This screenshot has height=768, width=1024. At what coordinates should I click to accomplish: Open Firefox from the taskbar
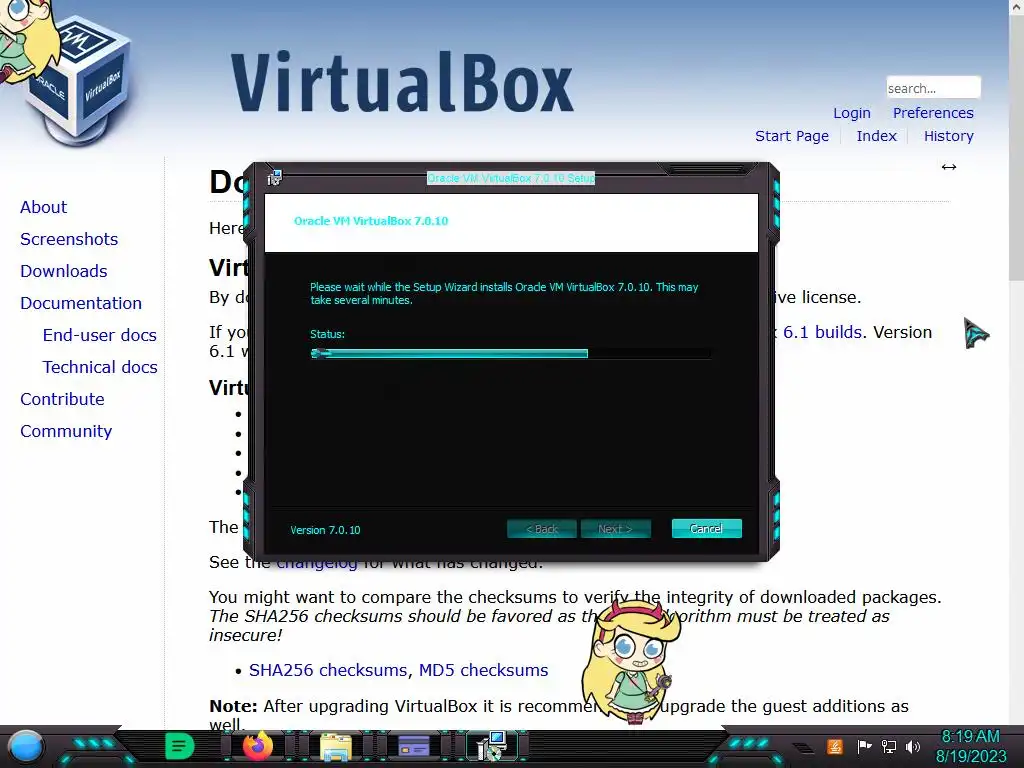coord(258,746)
